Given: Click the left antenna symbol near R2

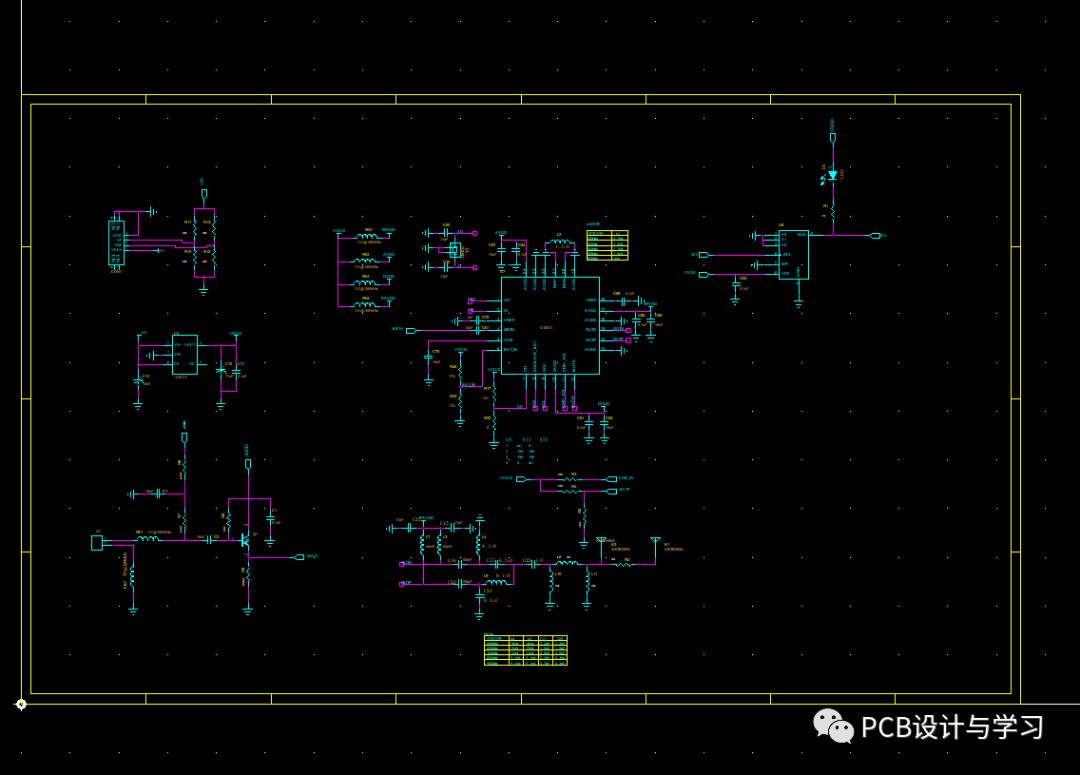Looking at the screenshot, I should 601,542.
